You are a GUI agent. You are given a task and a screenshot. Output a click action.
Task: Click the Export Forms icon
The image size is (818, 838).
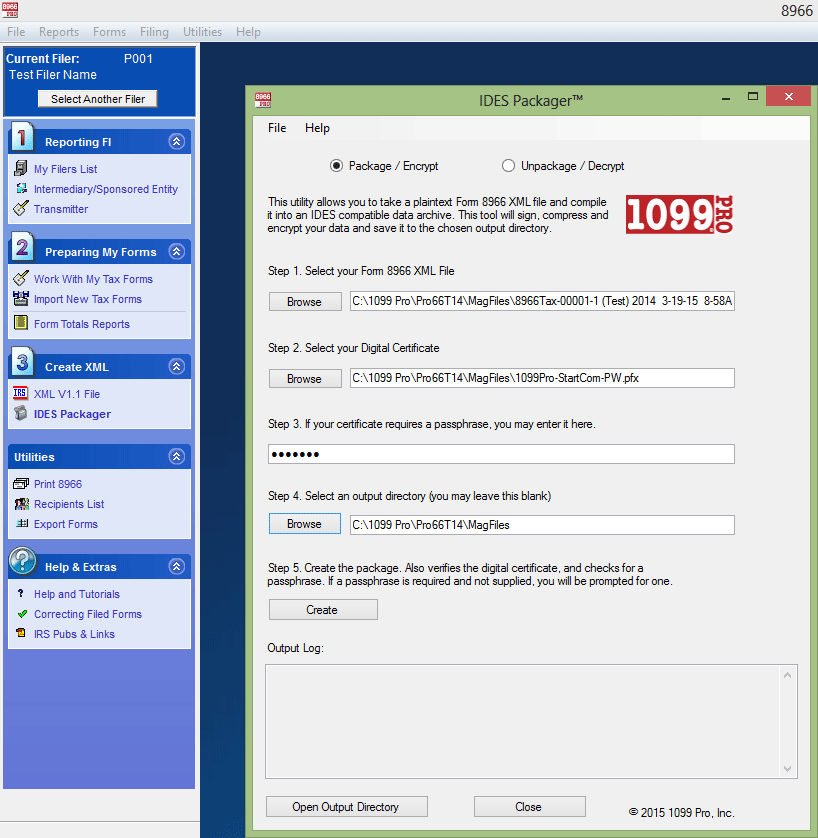coord(22,523)
